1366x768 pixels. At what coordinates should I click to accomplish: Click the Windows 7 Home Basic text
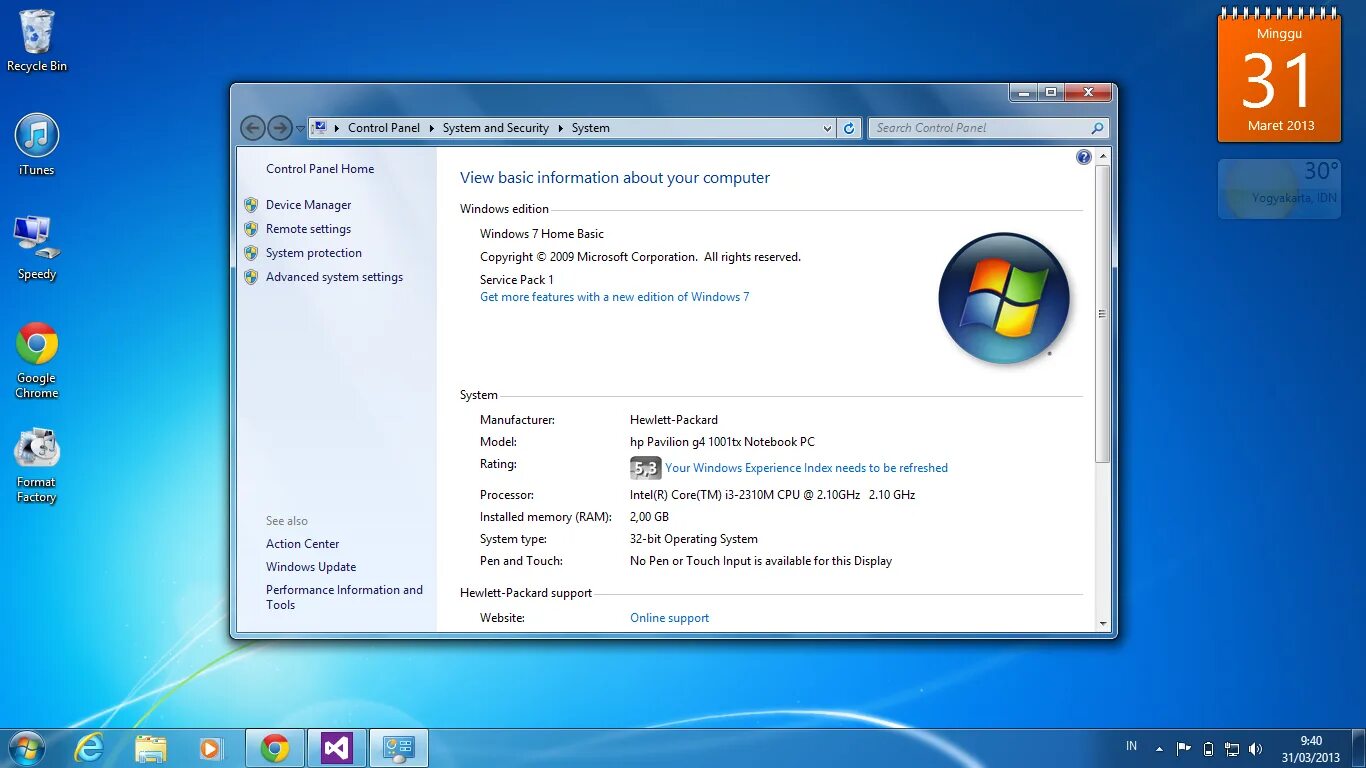click(542, 234)
